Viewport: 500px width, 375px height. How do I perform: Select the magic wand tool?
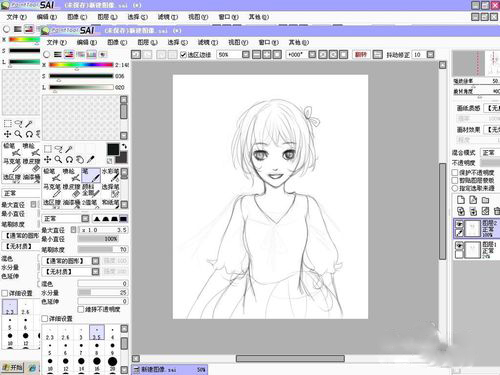69,149
